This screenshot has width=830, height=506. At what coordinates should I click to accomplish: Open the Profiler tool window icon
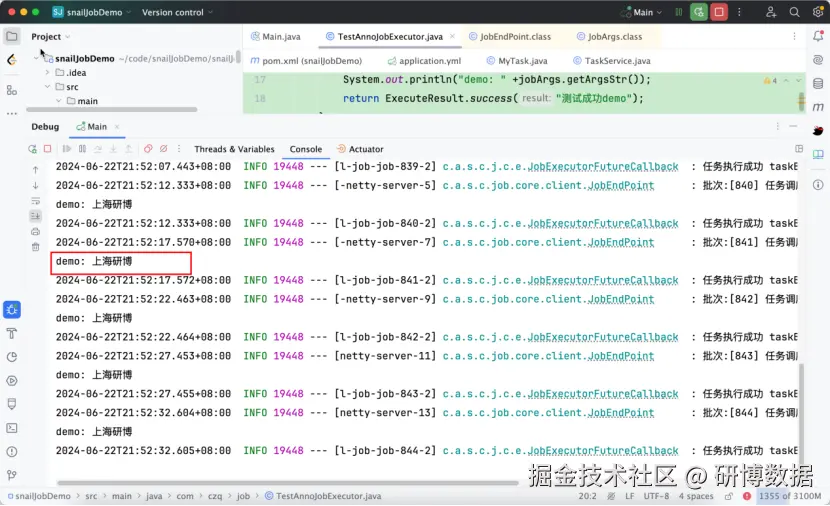[x=12, y=357]
